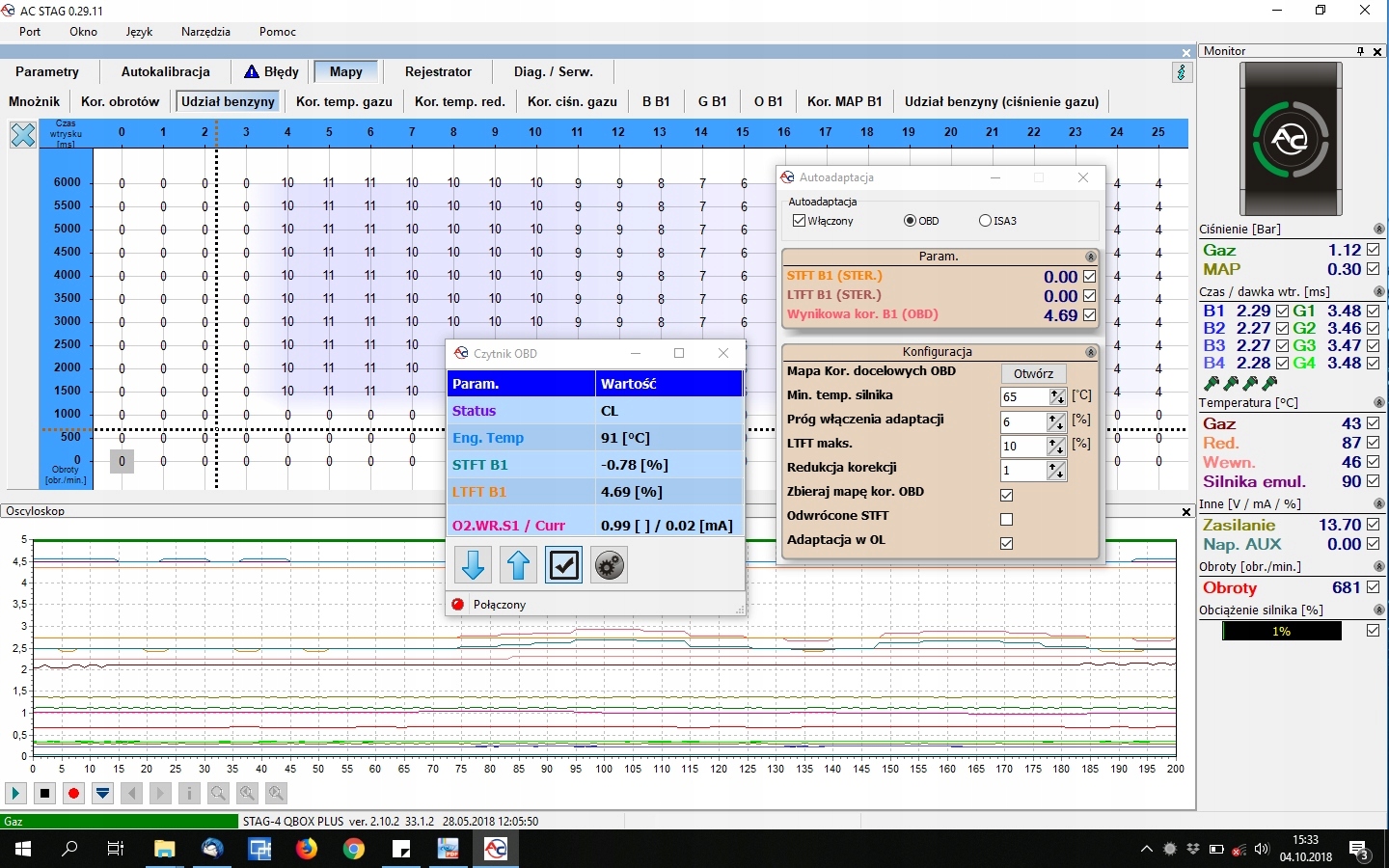1389x868 pixels.
Task: Click the red record button under oscilloscope
Action: (x=73, y=794)
